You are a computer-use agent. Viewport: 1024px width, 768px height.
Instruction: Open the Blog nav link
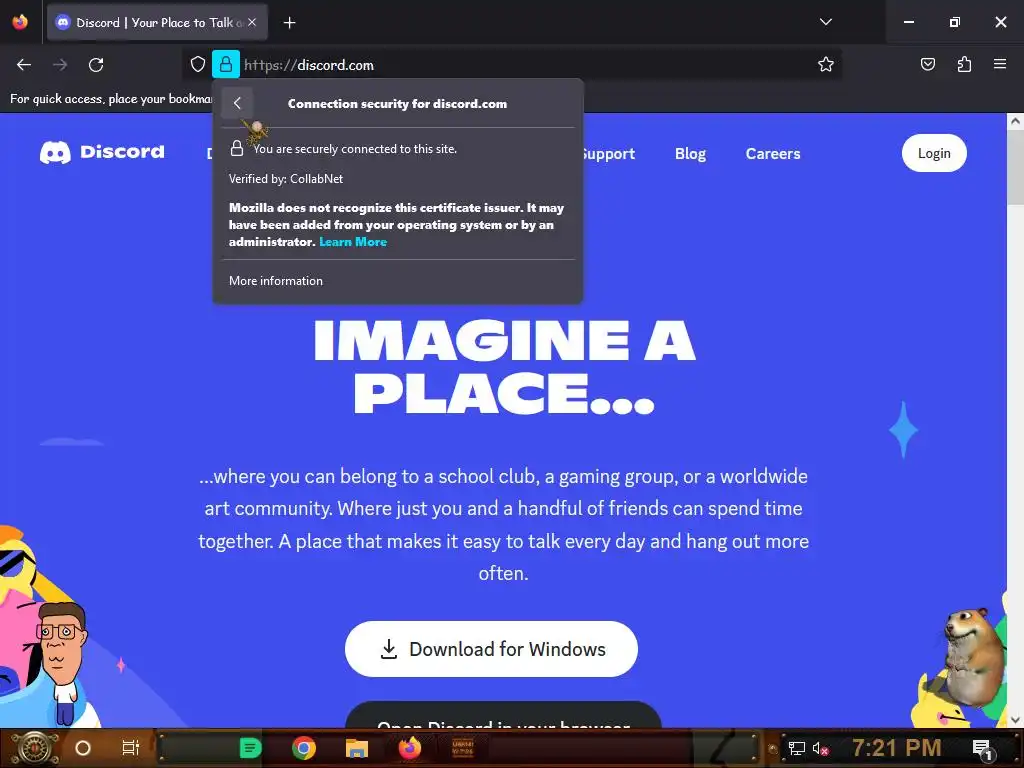[690, 153]
